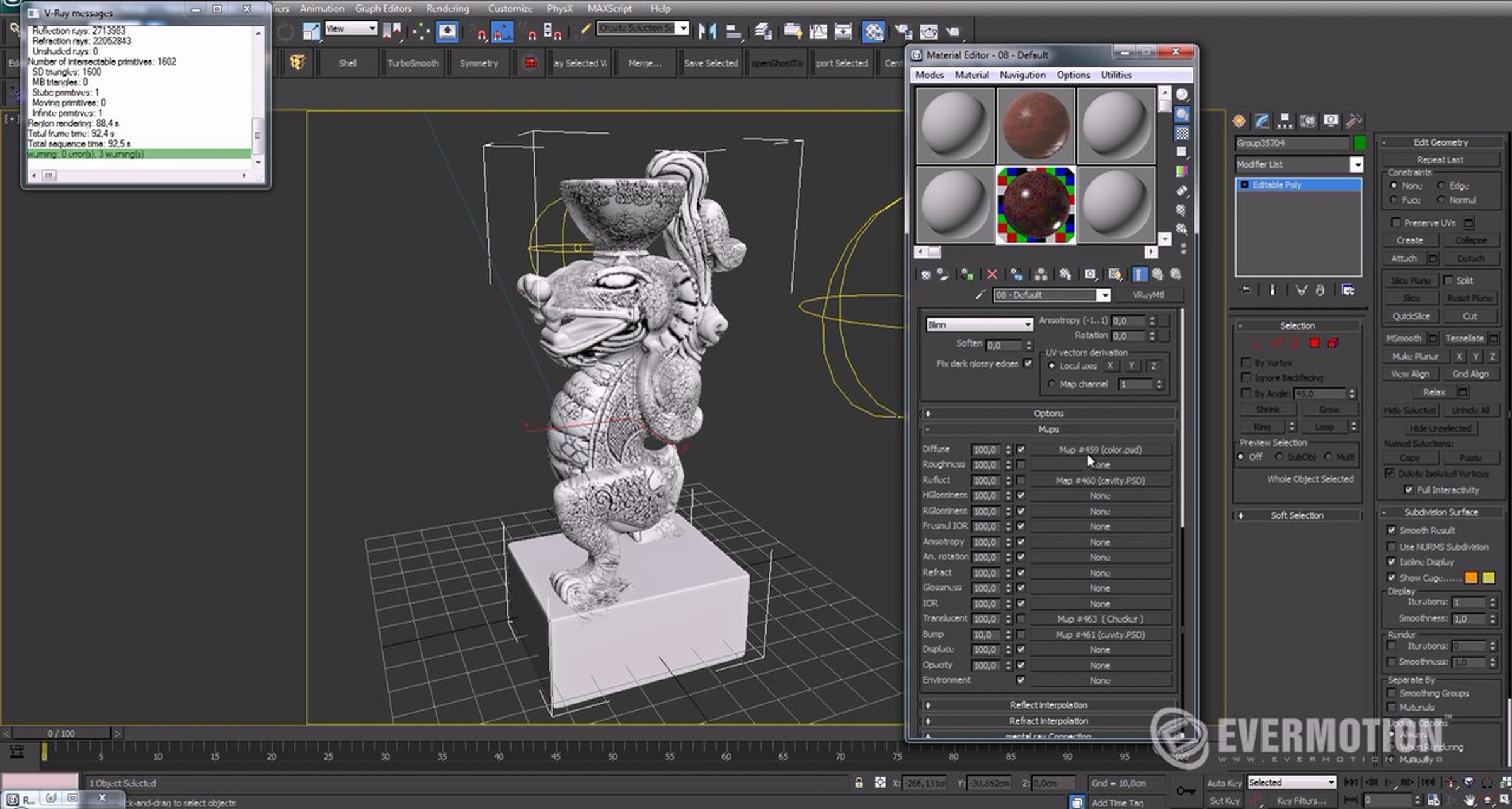Viewport: 1512px width, 809px height.
Task: Click Configure Modifier Sets icon
Action: [x=1348, y=290]
